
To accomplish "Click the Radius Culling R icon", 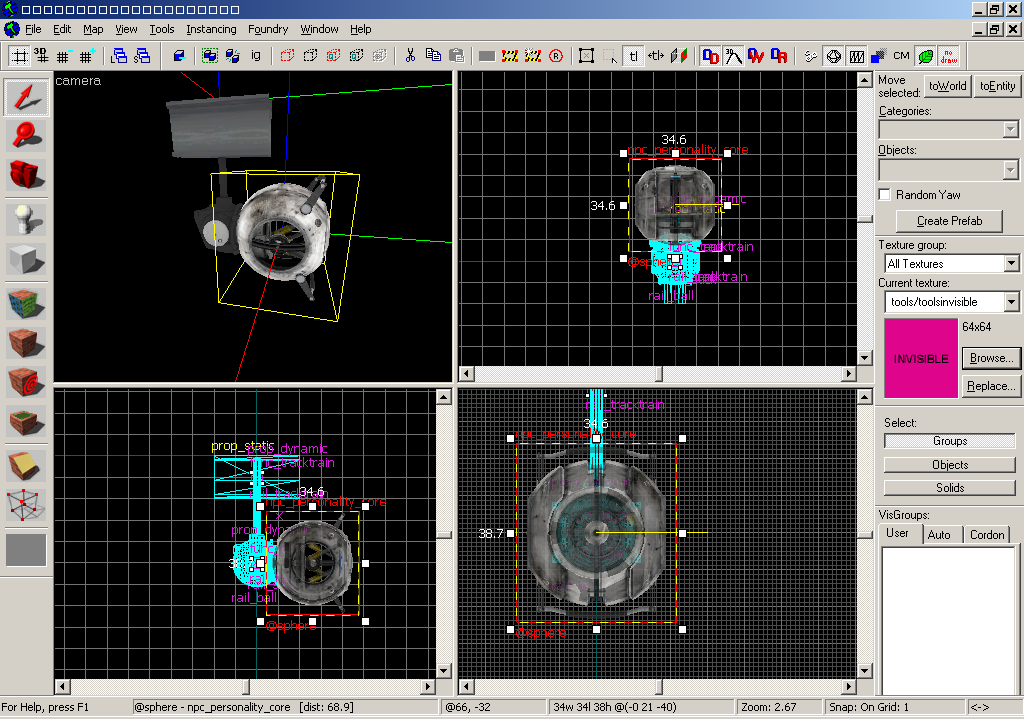I will (556, 56).
